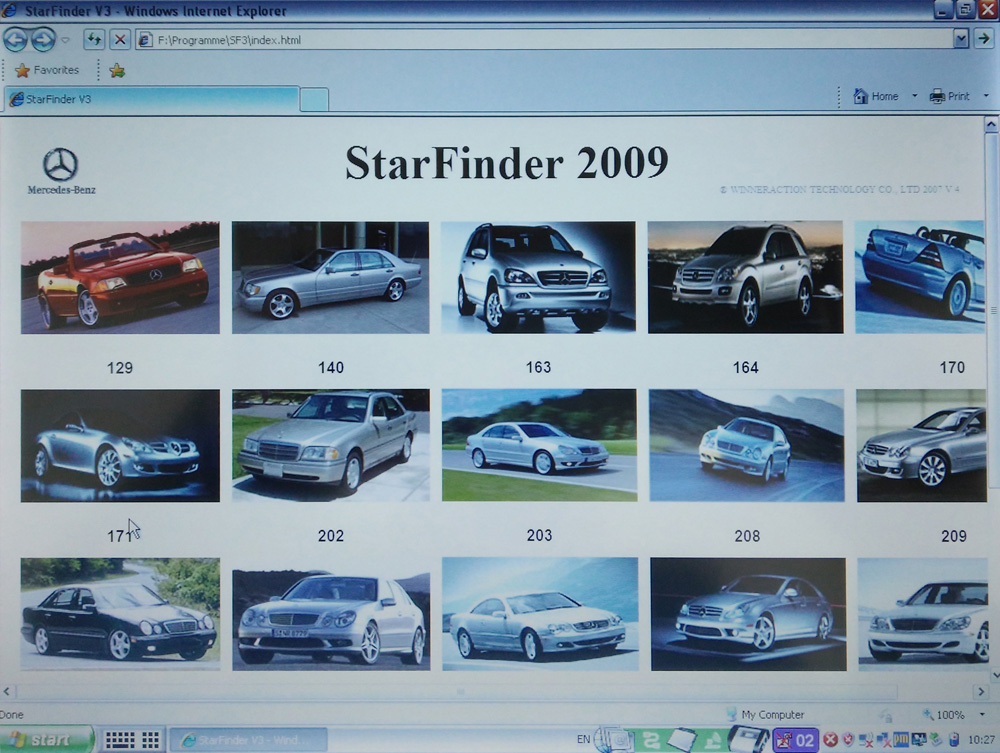1000x753 pixels.
Task: Click the model number 208 label
Action: (747, 536)
